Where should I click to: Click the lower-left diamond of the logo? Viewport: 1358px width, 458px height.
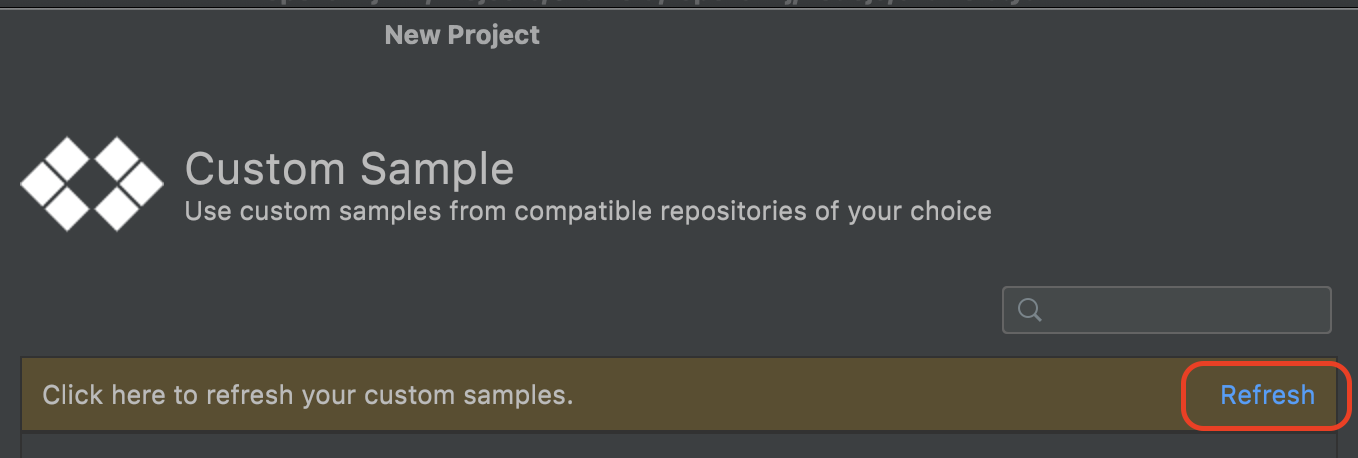[x=66, y=206]
